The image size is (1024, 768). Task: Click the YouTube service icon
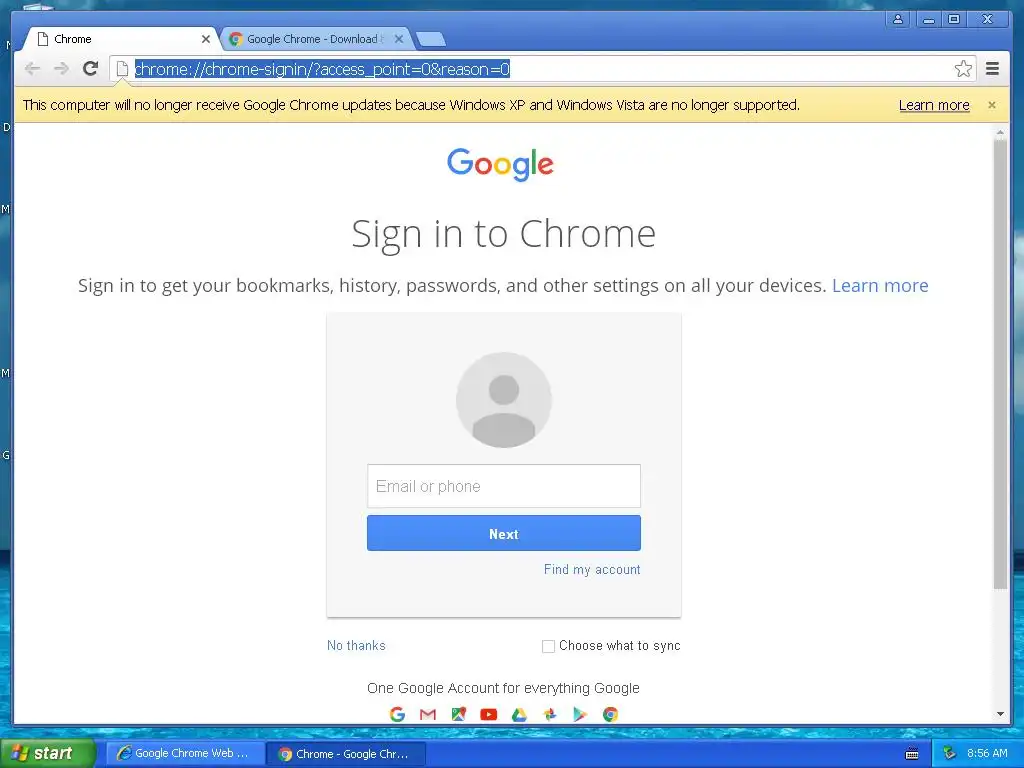click(488, 714)
